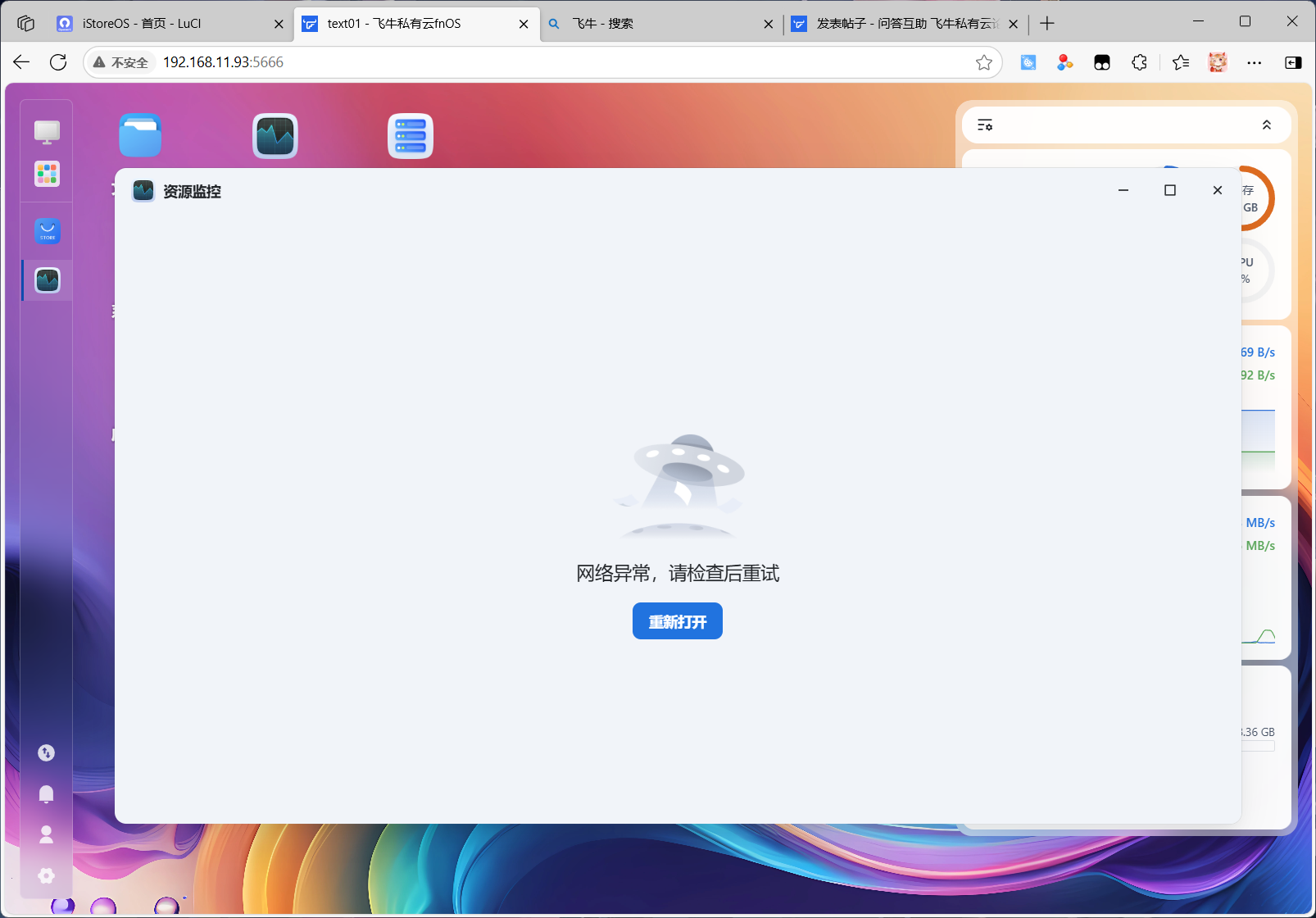
Task: Open the Files folder desktop icon
Action: tap(140, 135)
